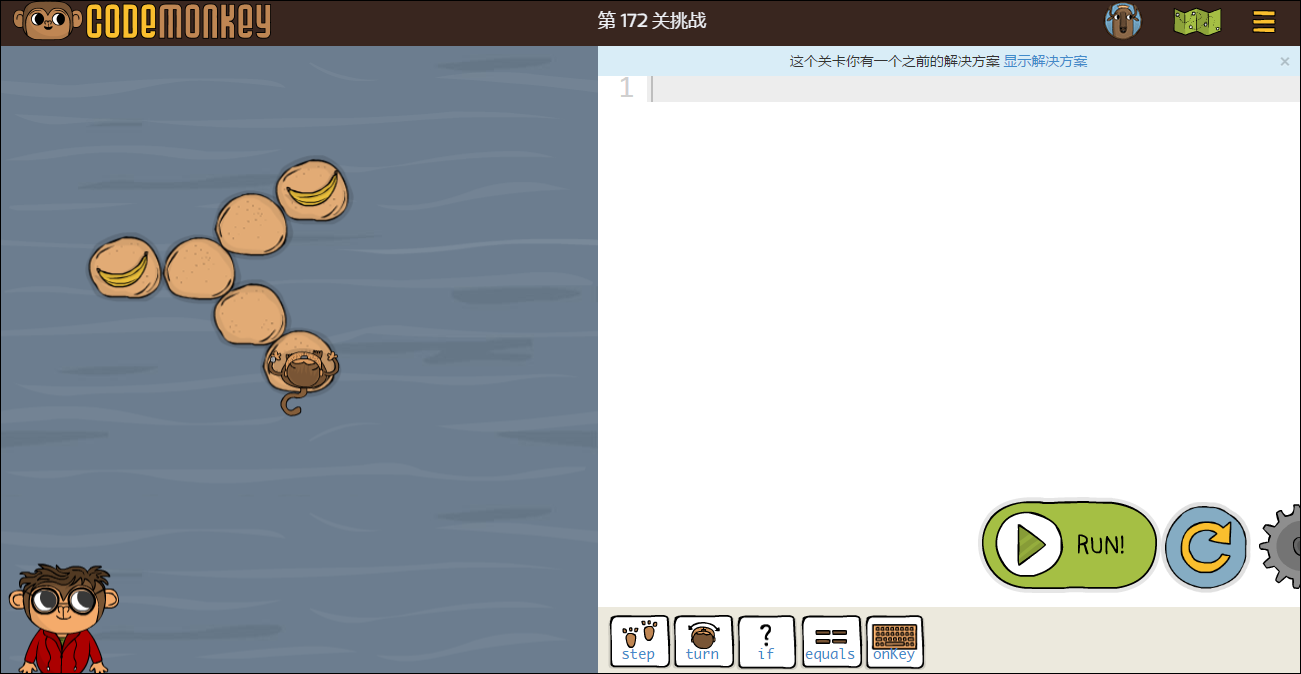1301x674 pixels.
Task: Insert the equals operator block
Action: 831,641
